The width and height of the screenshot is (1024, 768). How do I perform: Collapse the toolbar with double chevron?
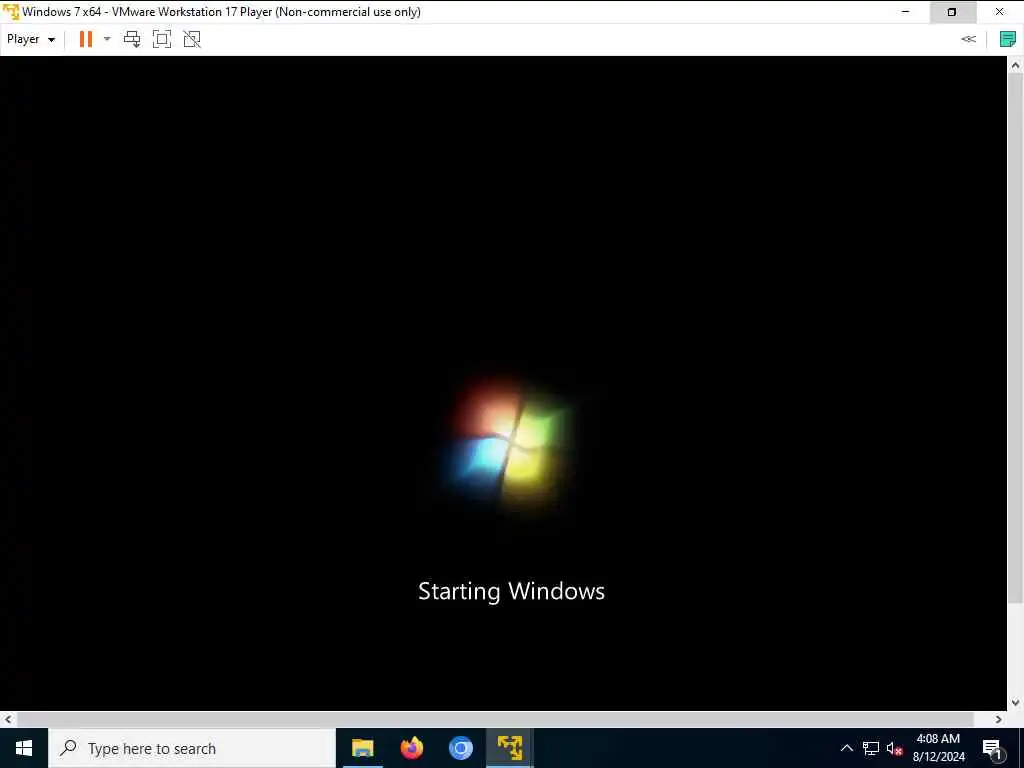pyautogui.click(x=968, y=39)
